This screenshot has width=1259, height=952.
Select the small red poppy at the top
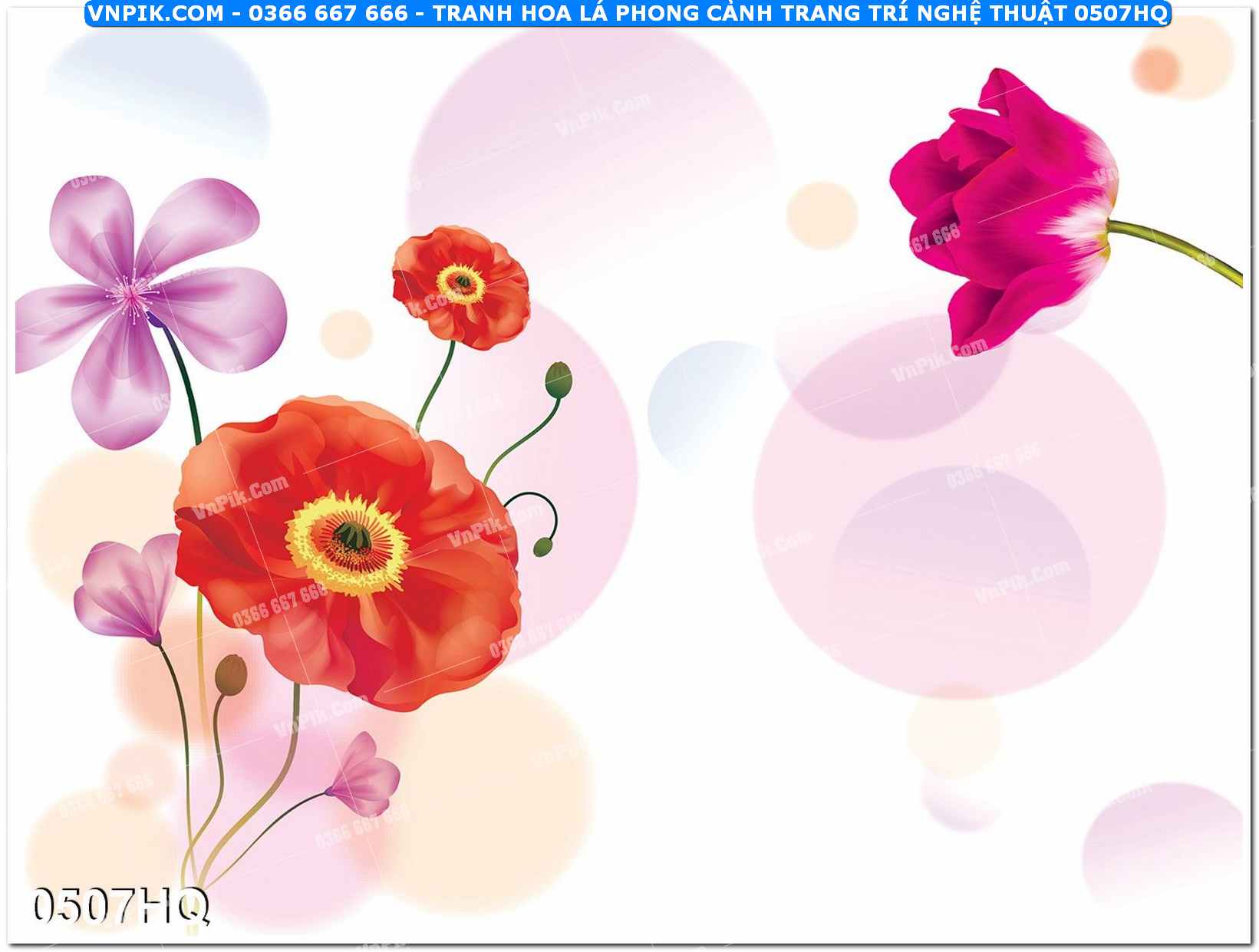coord(461,285)
